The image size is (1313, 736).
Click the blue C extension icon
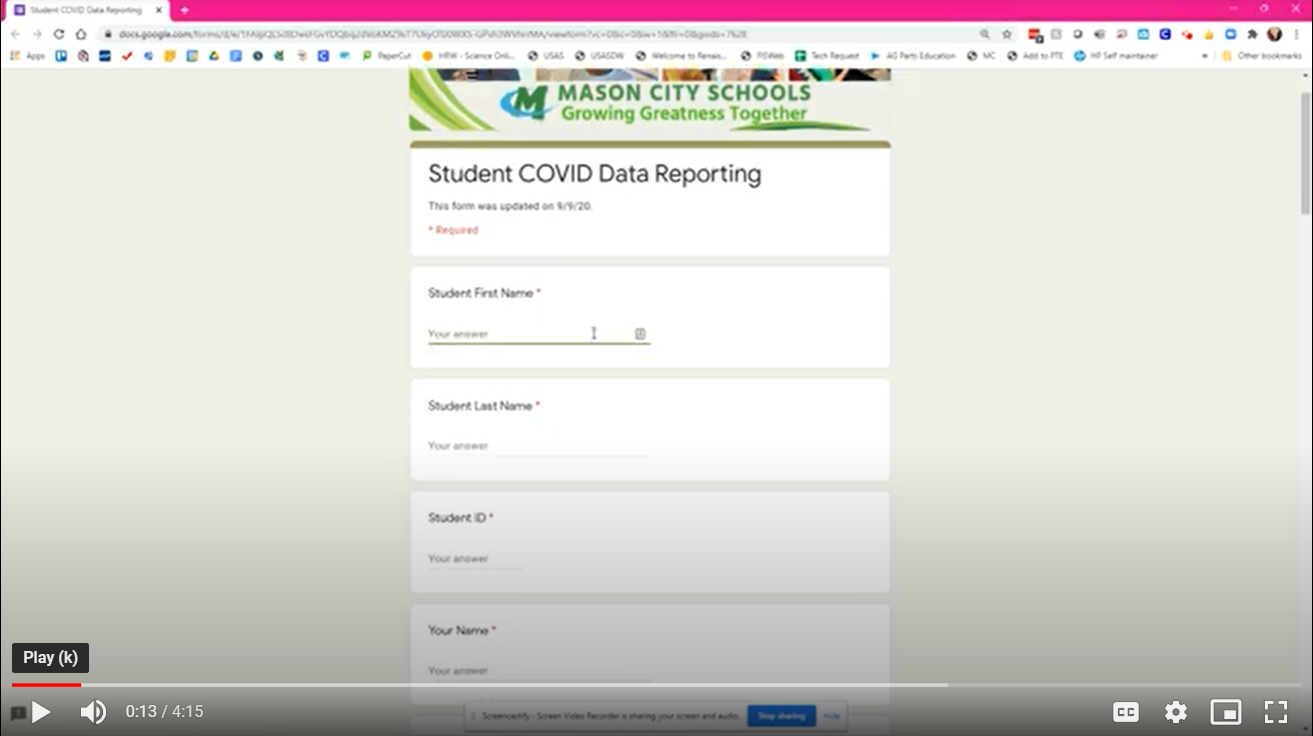pyautogui.click(x=1165, y=34)
